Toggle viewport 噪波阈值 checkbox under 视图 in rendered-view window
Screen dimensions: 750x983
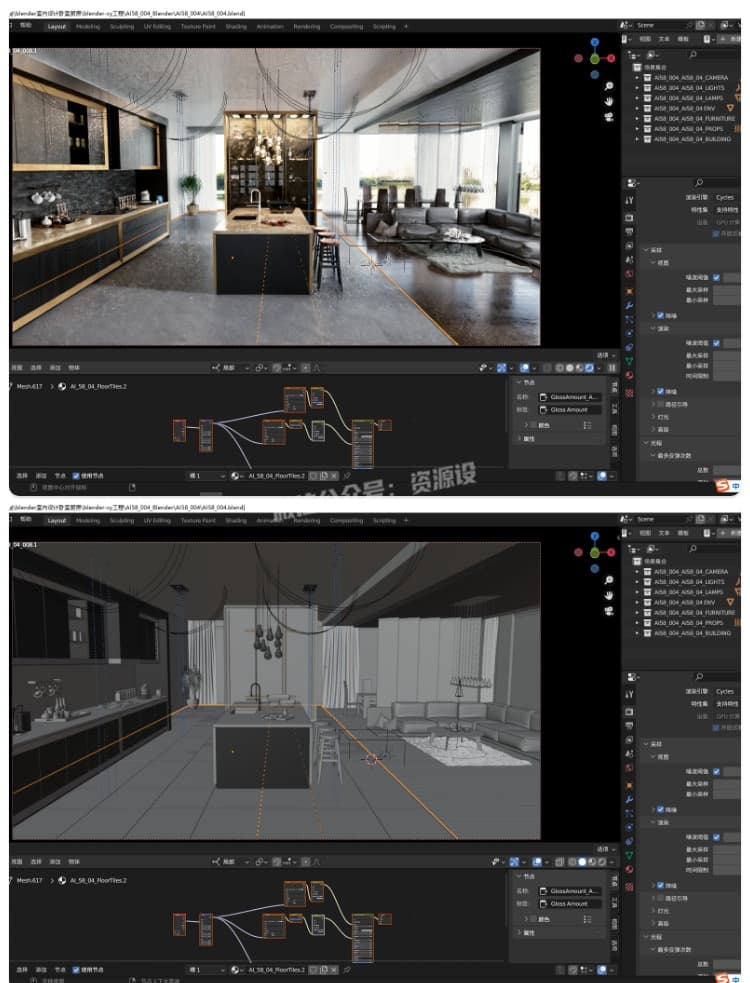[x=716, y=277]
